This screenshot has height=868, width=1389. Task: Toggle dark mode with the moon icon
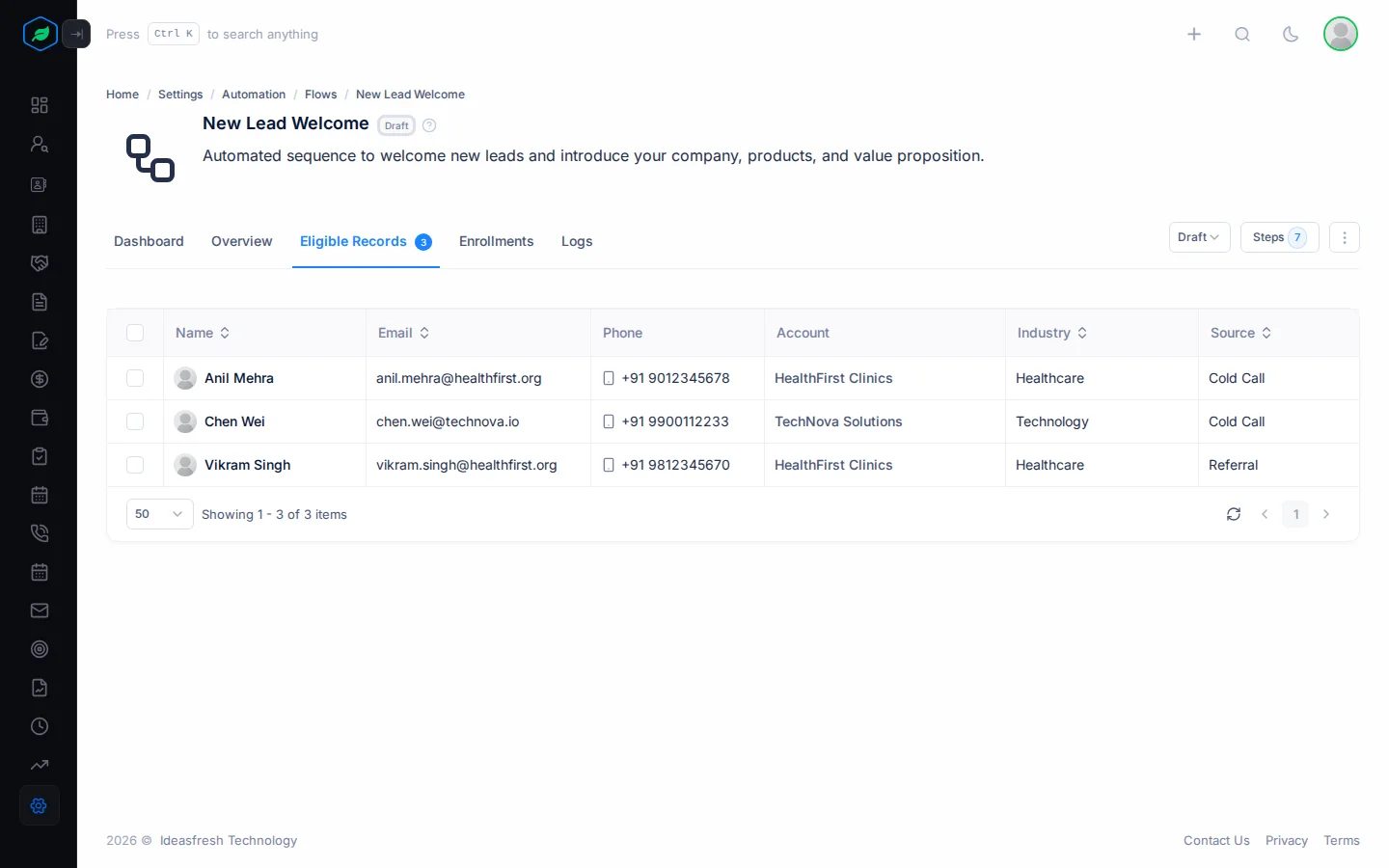click(x=1291, y=34)
